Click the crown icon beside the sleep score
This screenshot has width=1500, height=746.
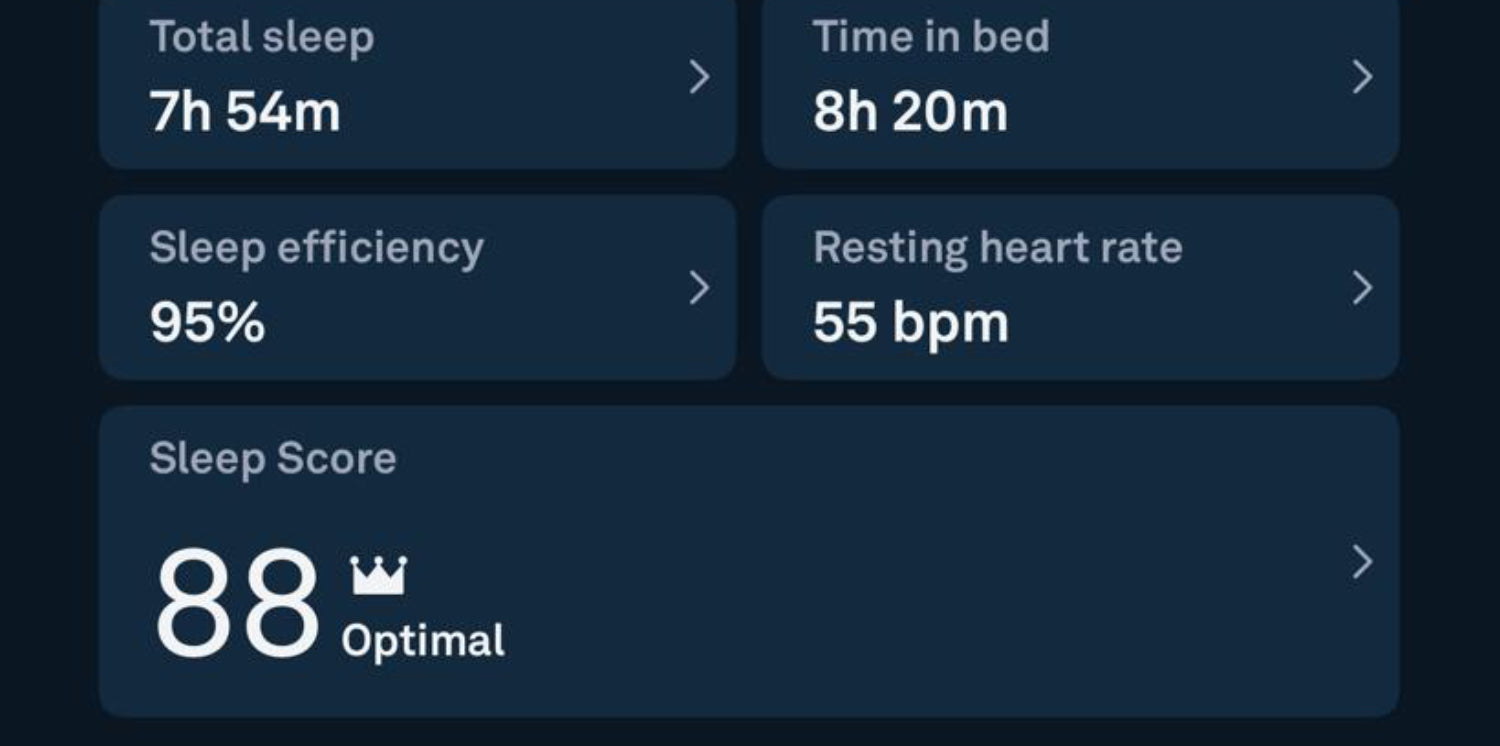pyautogui.click(x=378, y=576)
